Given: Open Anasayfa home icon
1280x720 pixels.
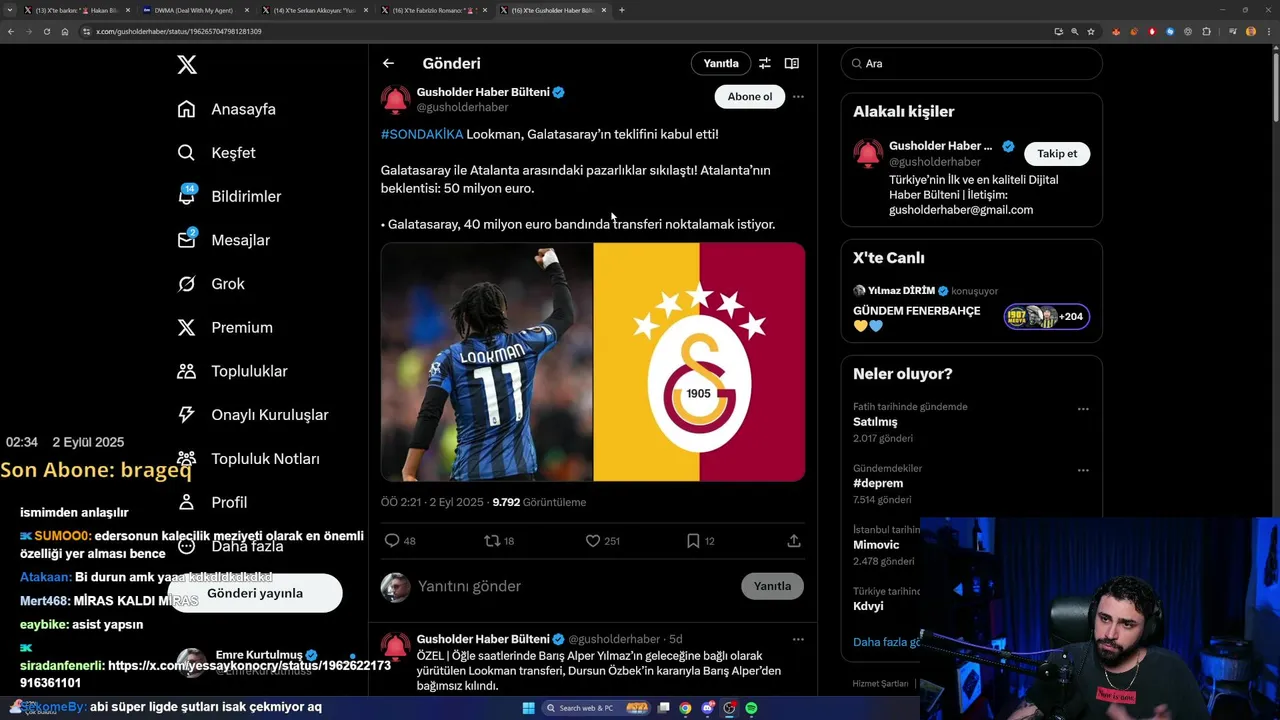Looking at the screenshot, I should coord(187,109).
